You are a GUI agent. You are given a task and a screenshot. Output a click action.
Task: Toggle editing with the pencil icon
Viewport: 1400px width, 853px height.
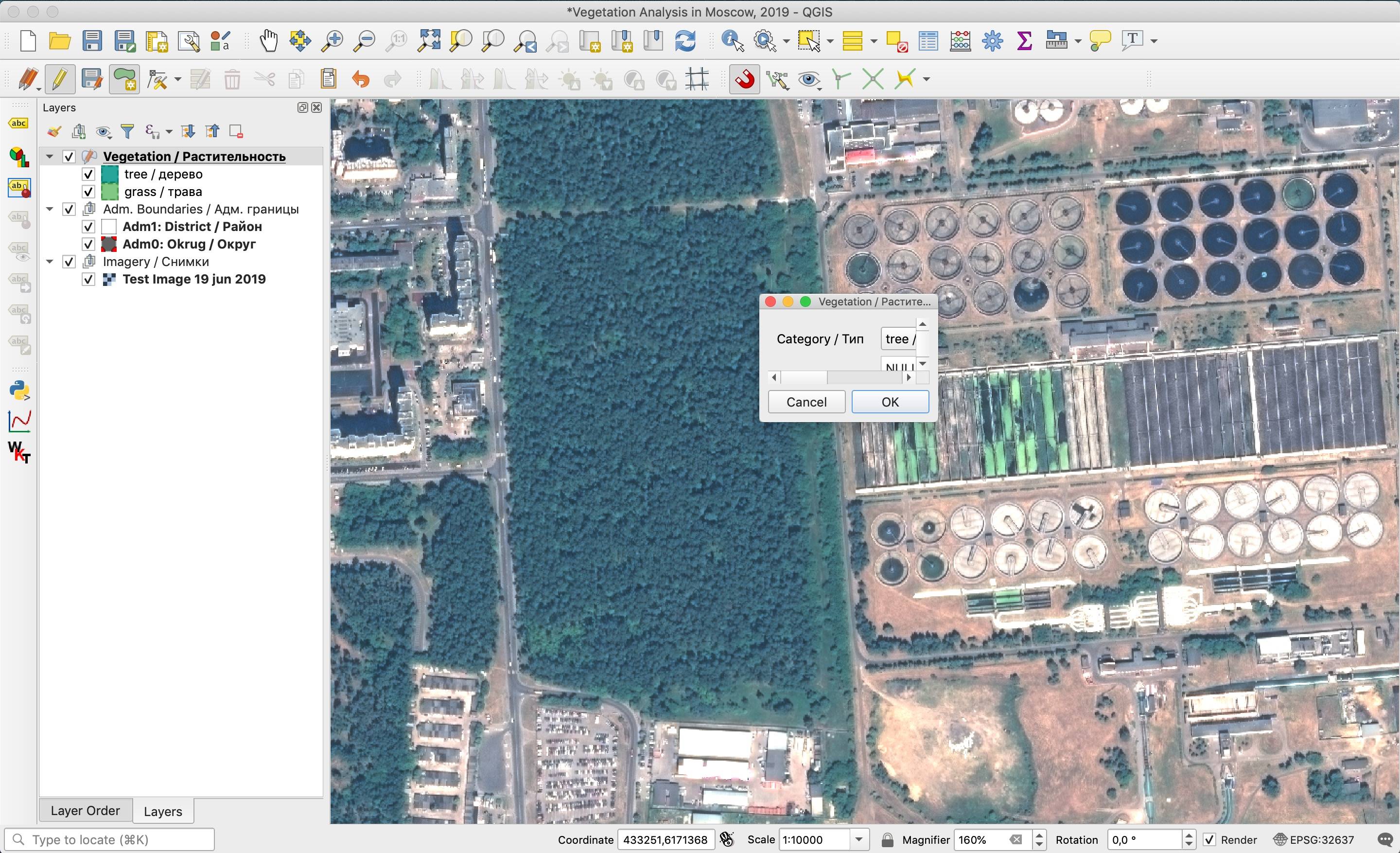point(60,79)
